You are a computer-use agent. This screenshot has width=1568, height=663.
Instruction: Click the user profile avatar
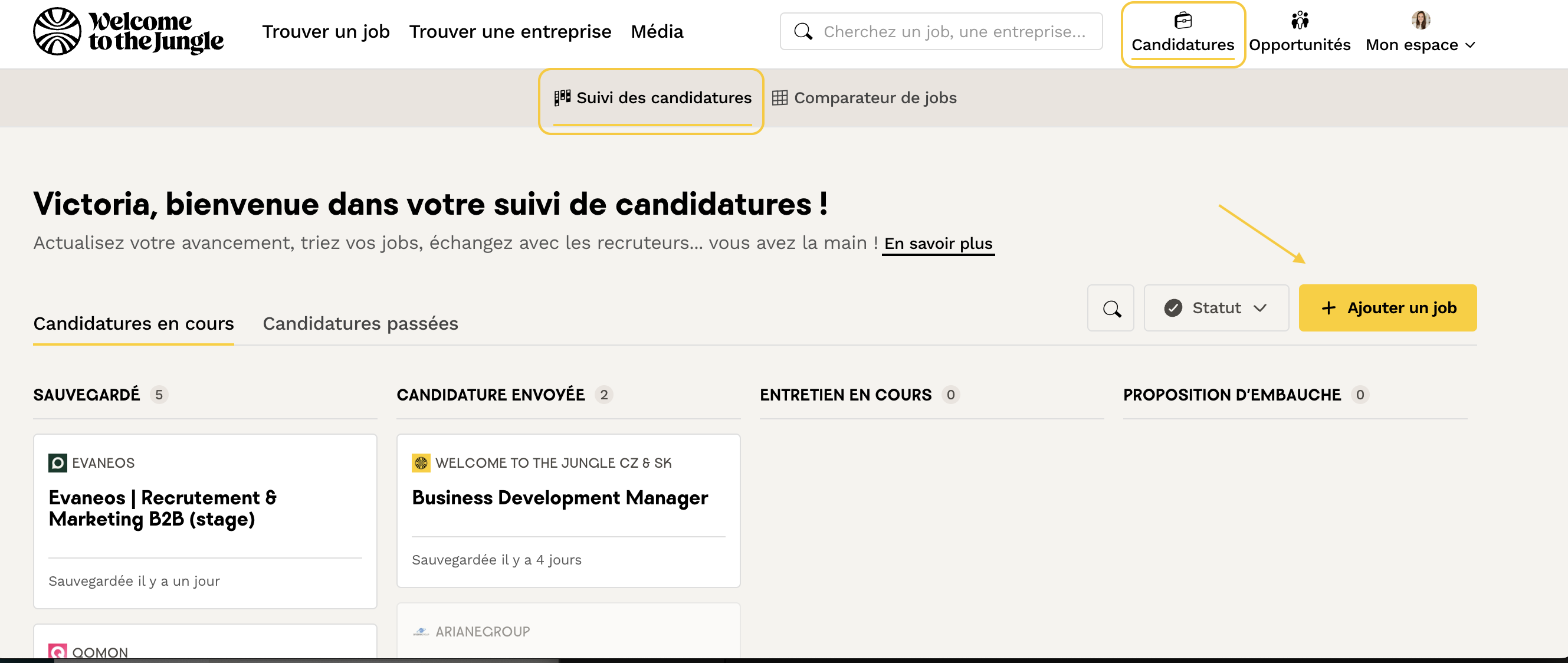1420,20
